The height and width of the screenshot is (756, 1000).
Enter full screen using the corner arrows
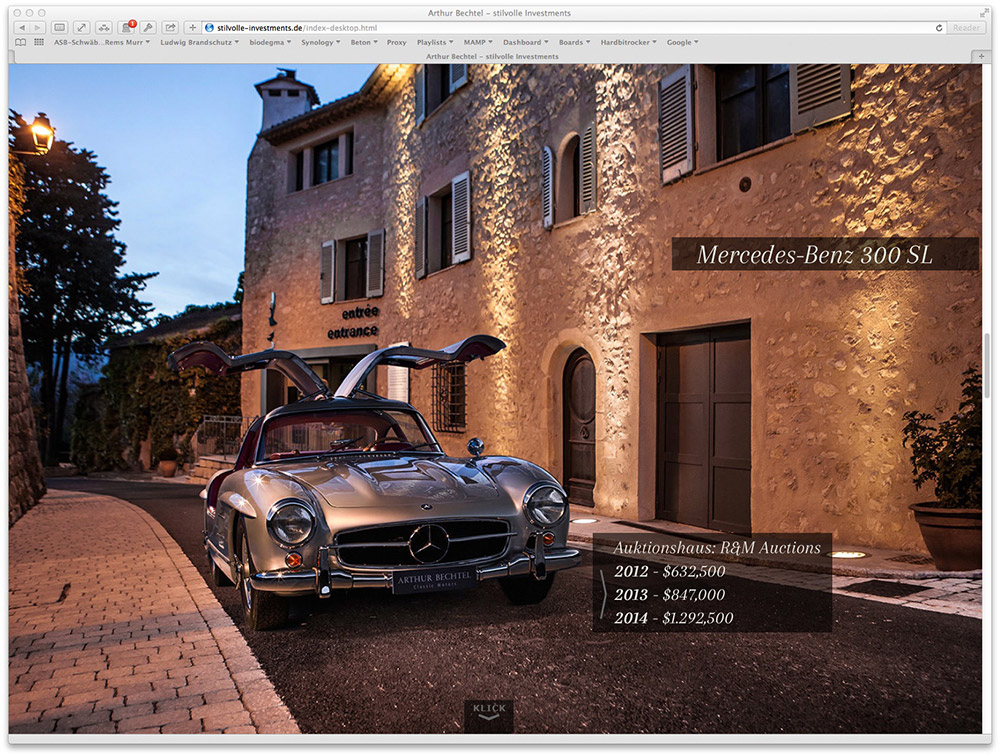point(984,13)
